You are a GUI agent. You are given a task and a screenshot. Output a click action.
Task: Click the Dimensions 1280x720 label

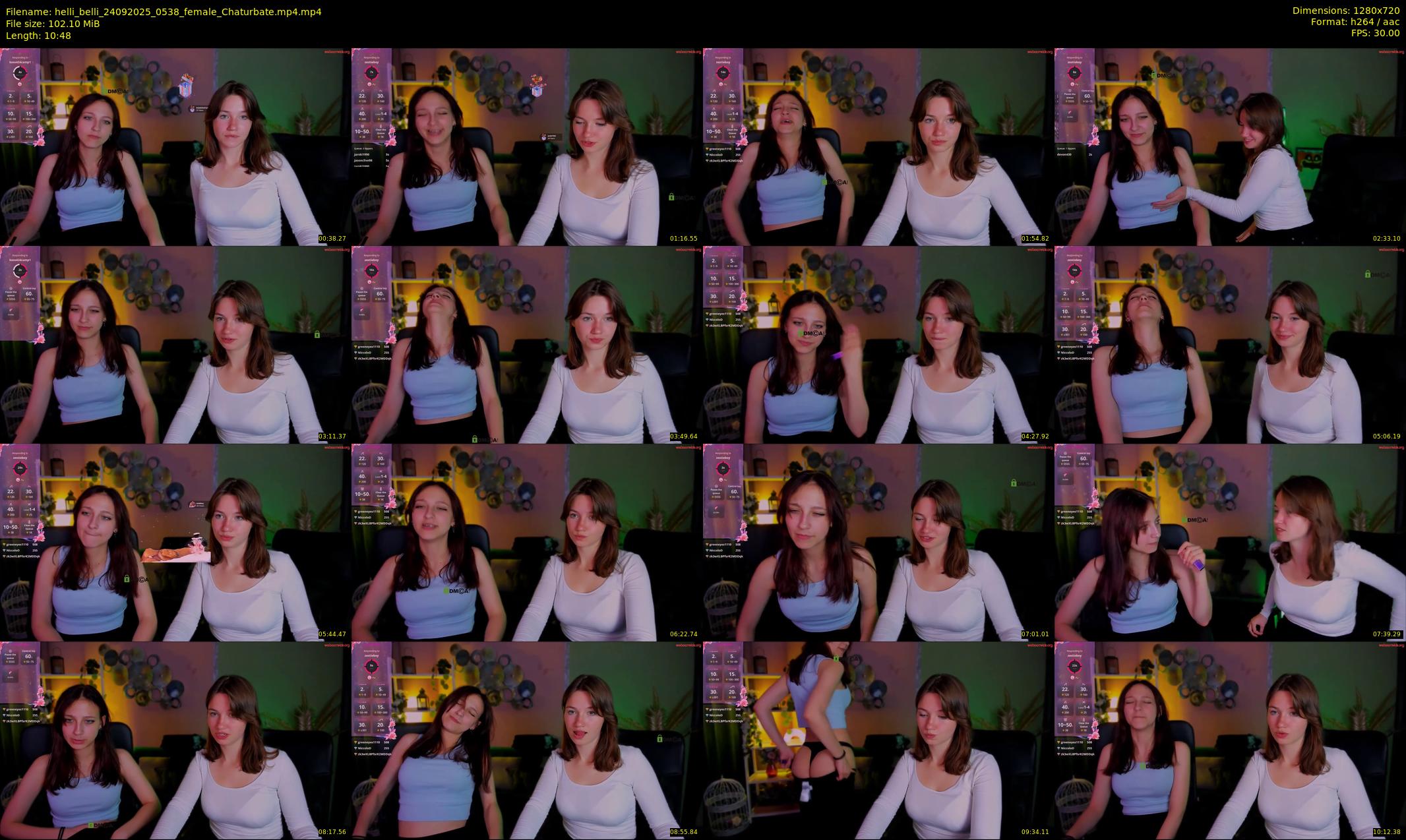point(1345,11)
